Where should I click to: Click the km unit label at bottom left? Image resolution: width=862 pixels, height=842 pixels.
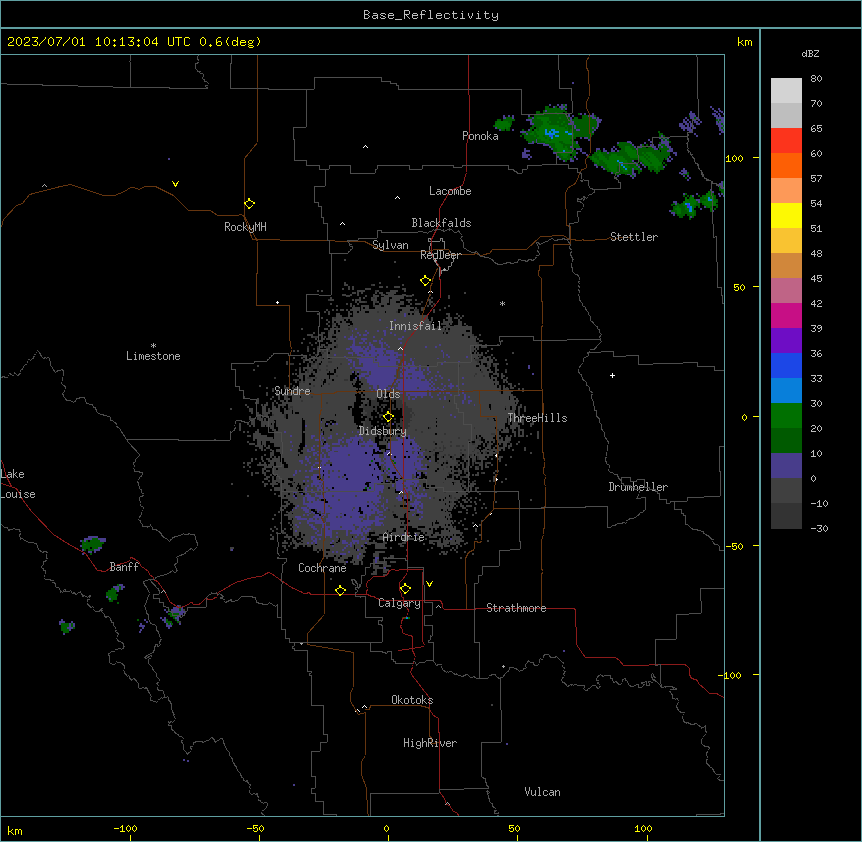tap(15, 831)
